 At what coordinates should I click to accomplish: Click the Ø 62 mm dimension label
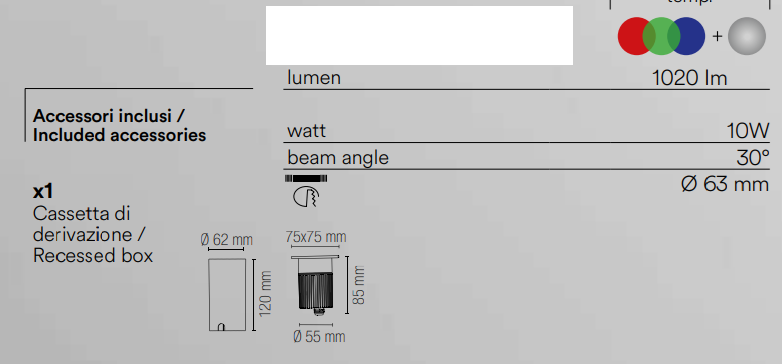coord(226,240)
